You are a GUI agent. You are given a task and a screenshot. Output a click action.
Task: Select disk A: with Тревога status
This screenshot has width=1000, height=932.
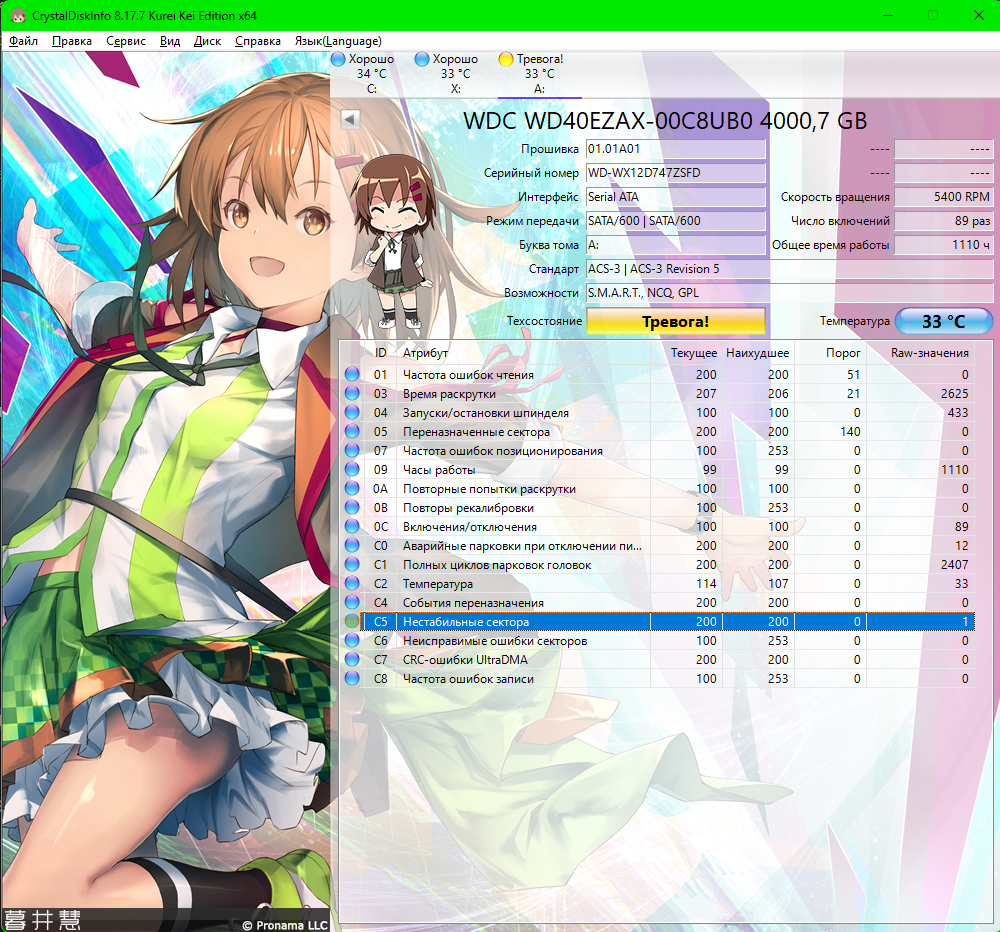540,73
